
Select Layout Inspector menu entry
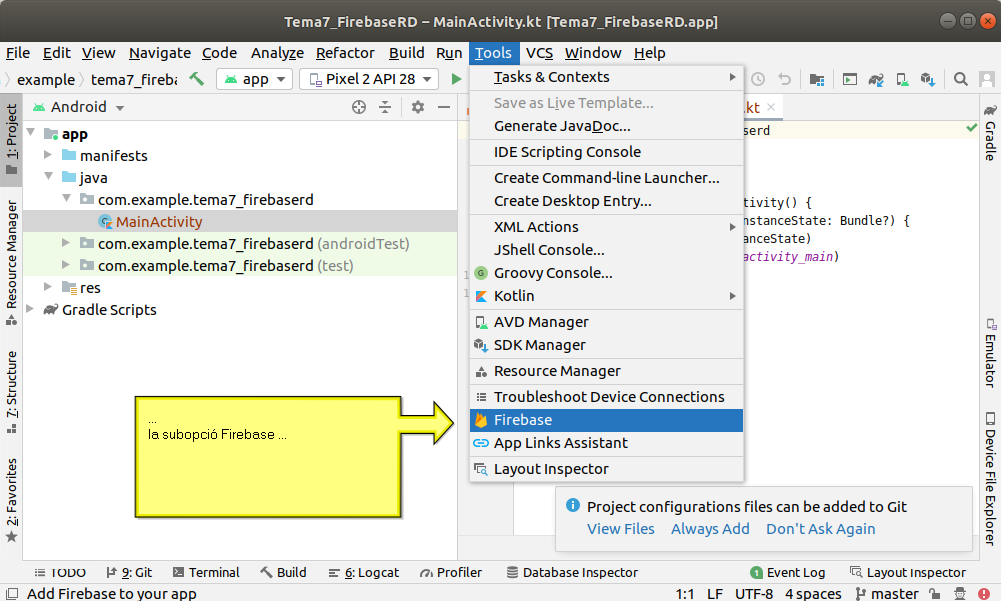click(606, 469)
